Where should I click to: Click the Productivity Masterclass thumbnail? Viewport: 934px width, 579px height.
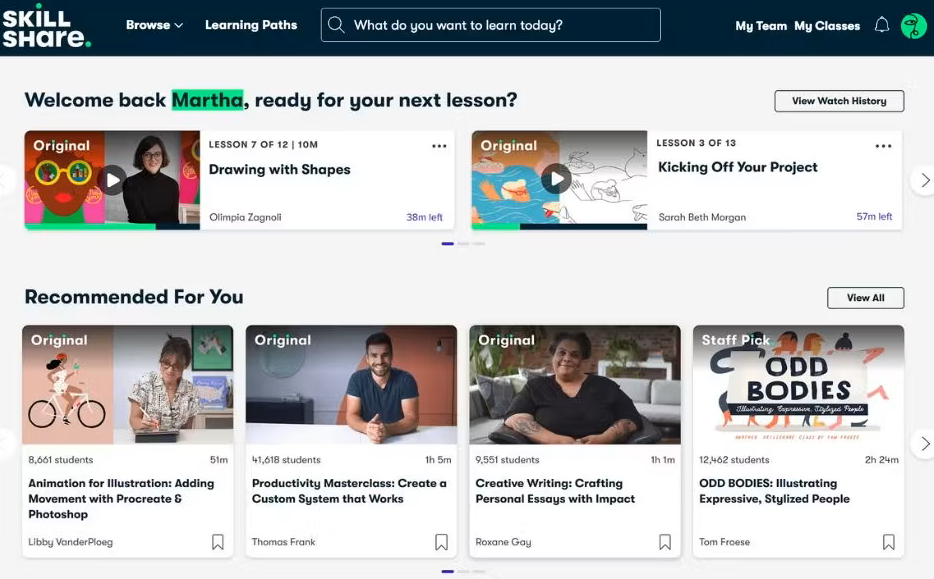351,385
